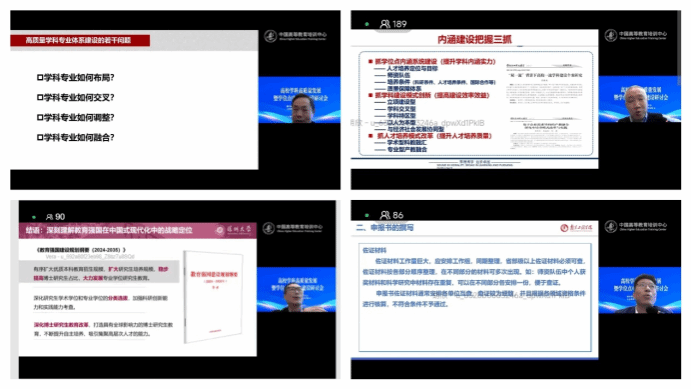Click the 佐证材料 heading text
Image resolution: width=692 pixels, height=390 pixels.
coord(374,250)
